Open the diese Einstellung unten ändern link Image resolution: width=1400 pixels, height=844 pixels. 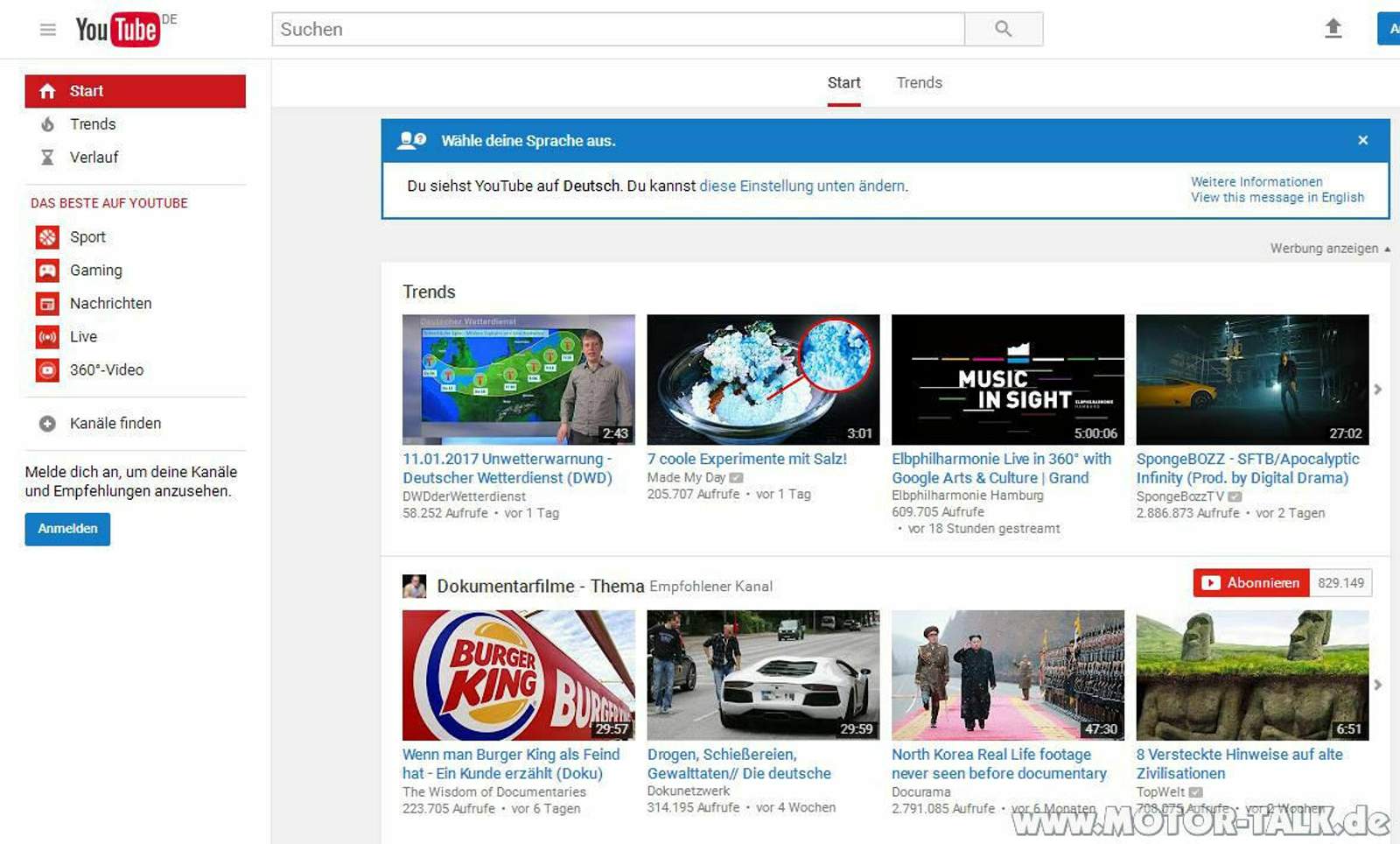[x=802, y=186]
